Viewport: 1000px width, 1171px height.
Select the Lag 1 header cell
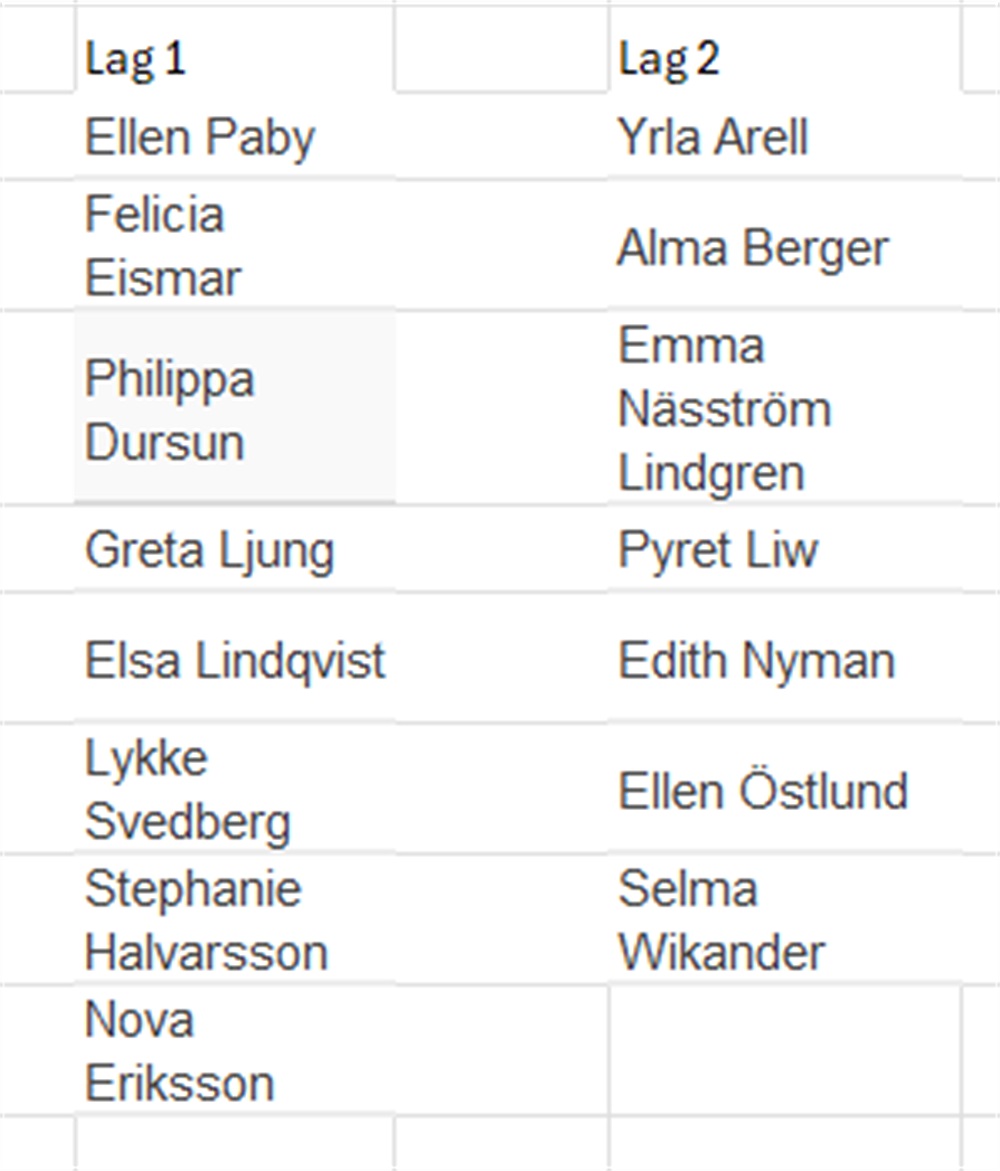click(x=235, y=49)
